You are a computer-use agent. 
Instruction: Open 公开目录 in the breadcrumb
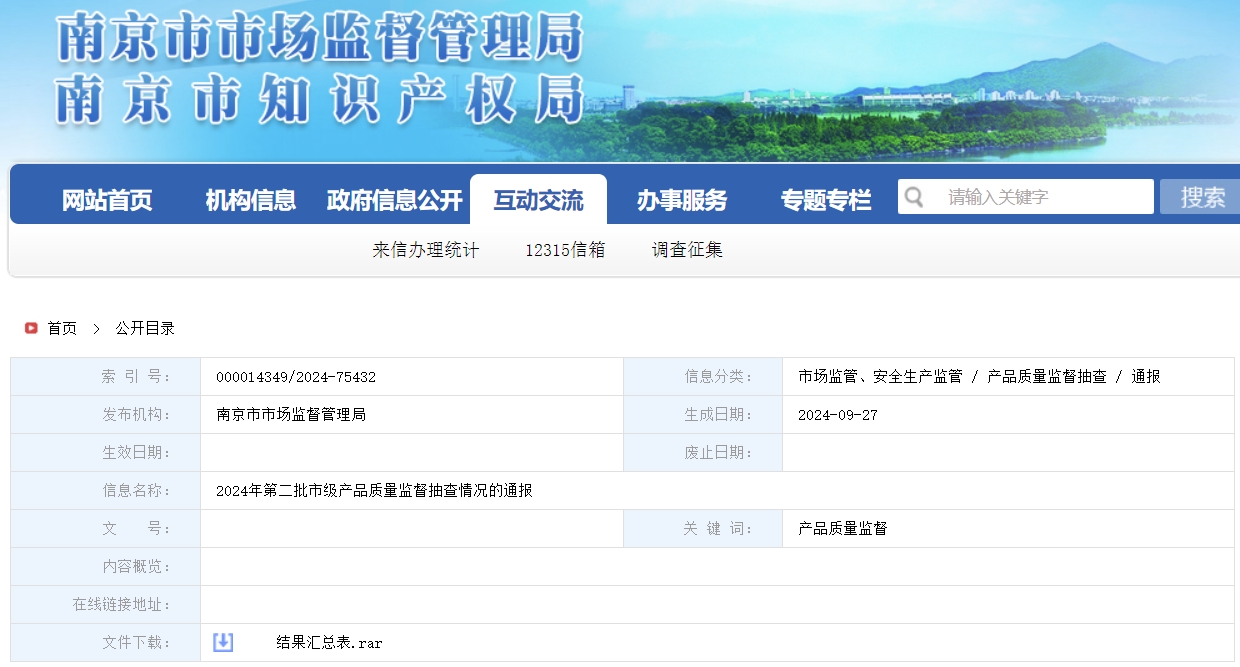[x=145, y=328]
